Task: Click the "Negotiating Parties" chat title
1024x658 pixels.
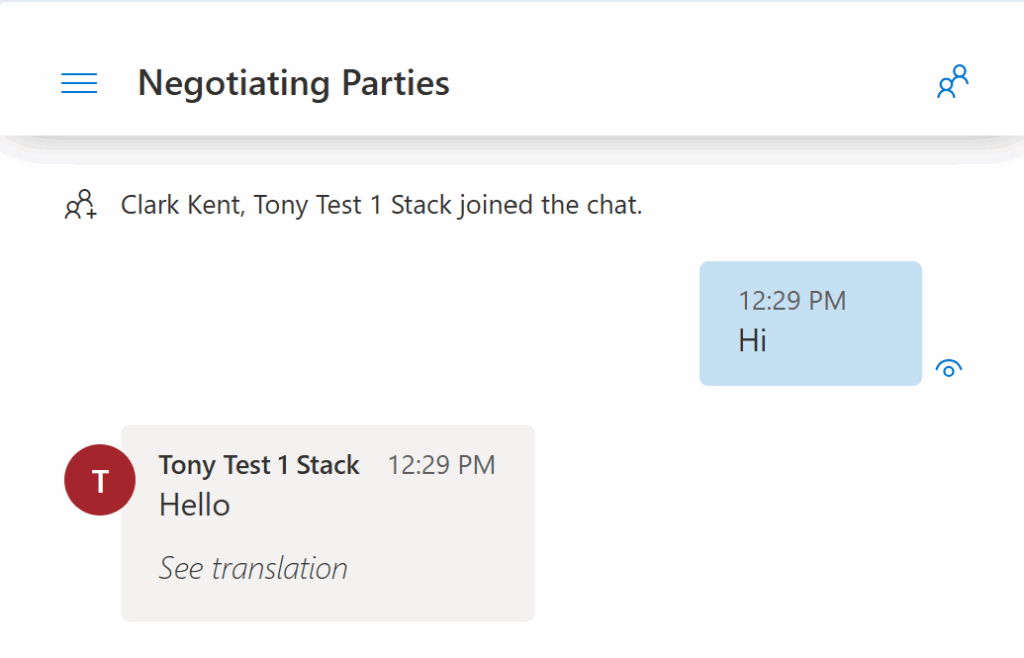Action: (x=293, y=83)
